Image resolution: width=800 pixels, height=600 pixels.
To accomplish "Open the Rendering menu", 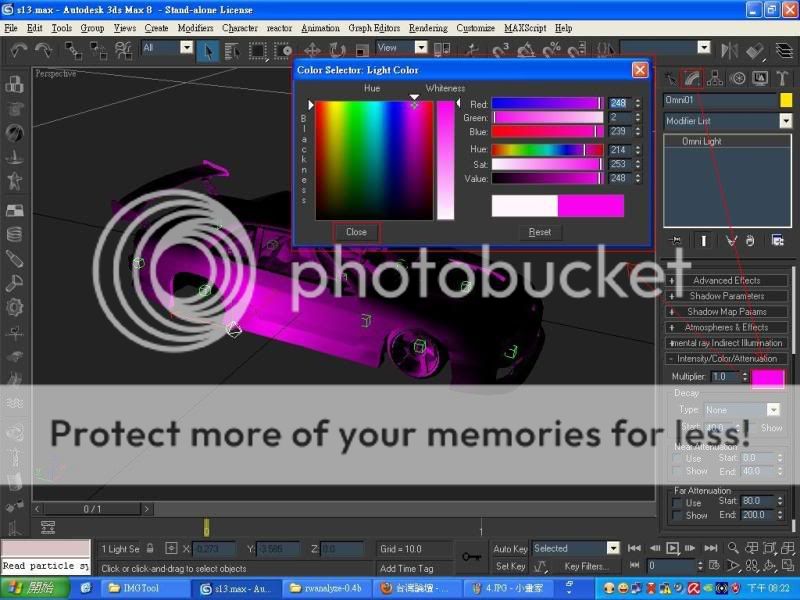I will pyautogui.click(x=428, y=29).
